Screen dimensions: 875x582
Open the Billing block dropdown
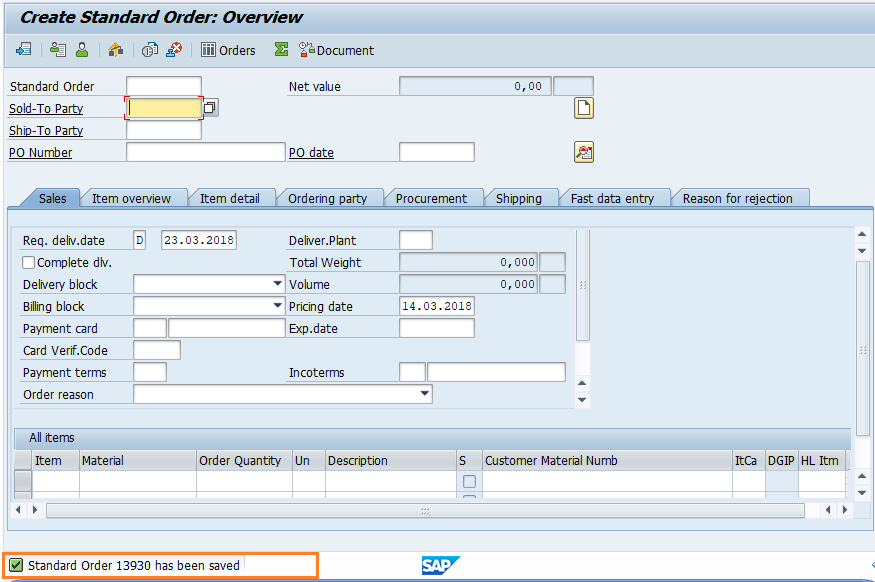(x=277, y=306)
